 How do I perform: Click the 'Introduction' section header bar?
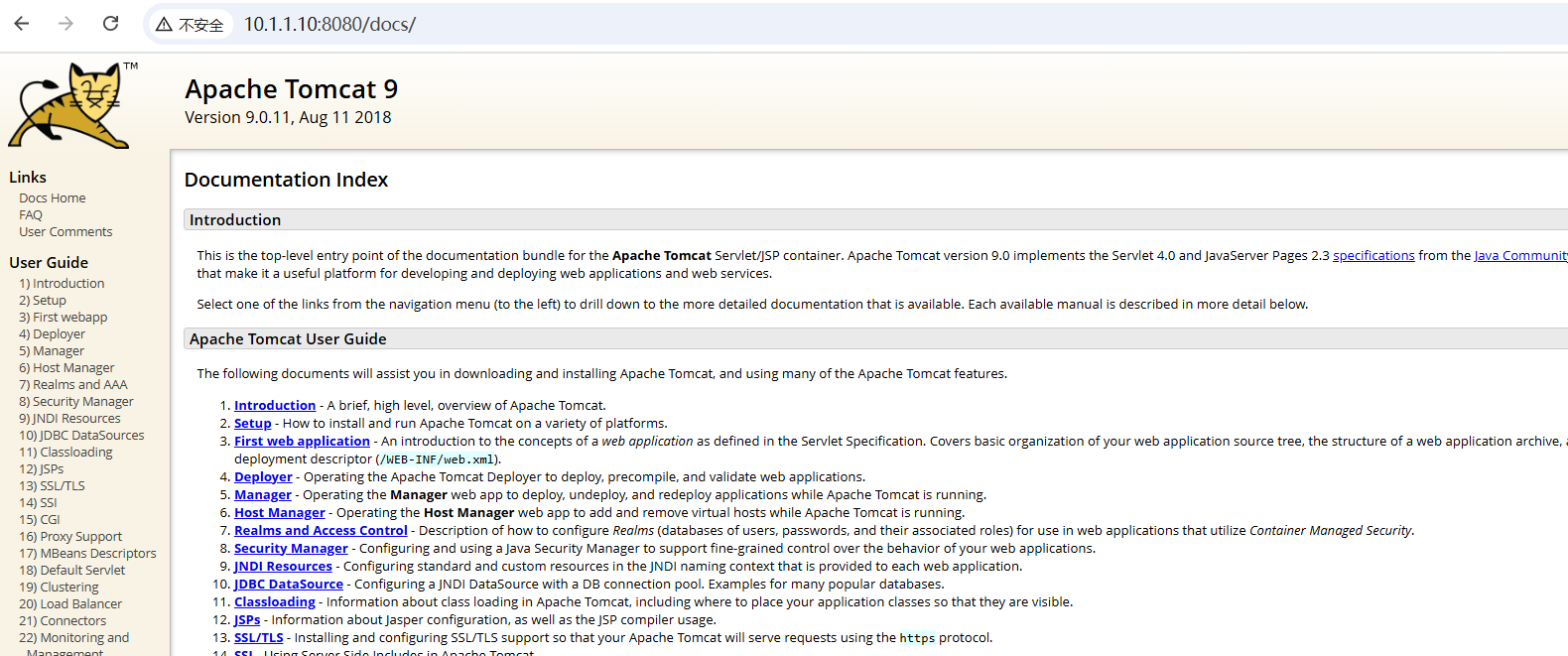click(x=875, y=220)
